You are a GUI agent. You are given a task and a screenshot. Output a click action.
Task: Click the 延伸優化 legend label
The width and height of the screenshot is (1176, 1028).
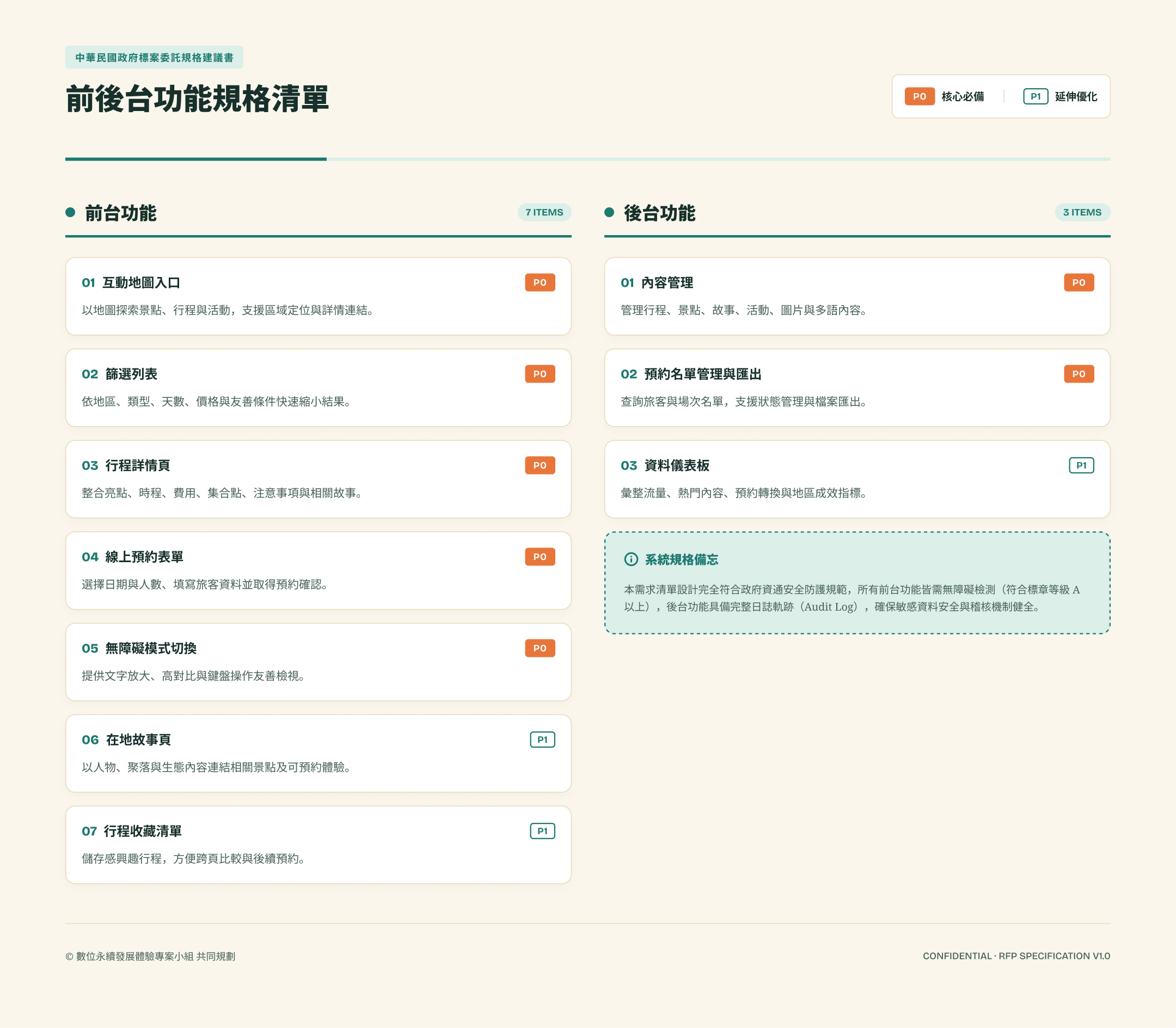click(x=1076, y=96)
